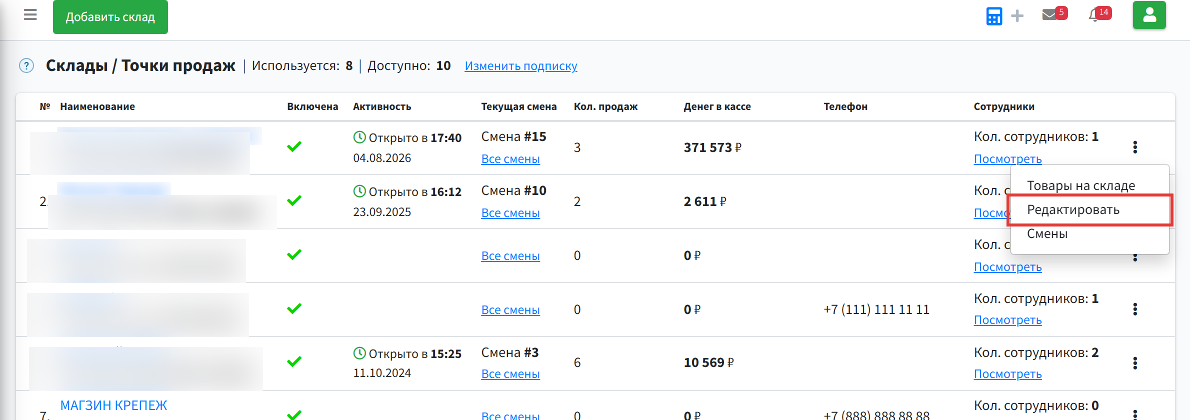The image size is (1190, 420).
Task: Click the gray plus icon beside calculator
Action: [1018, 16]
